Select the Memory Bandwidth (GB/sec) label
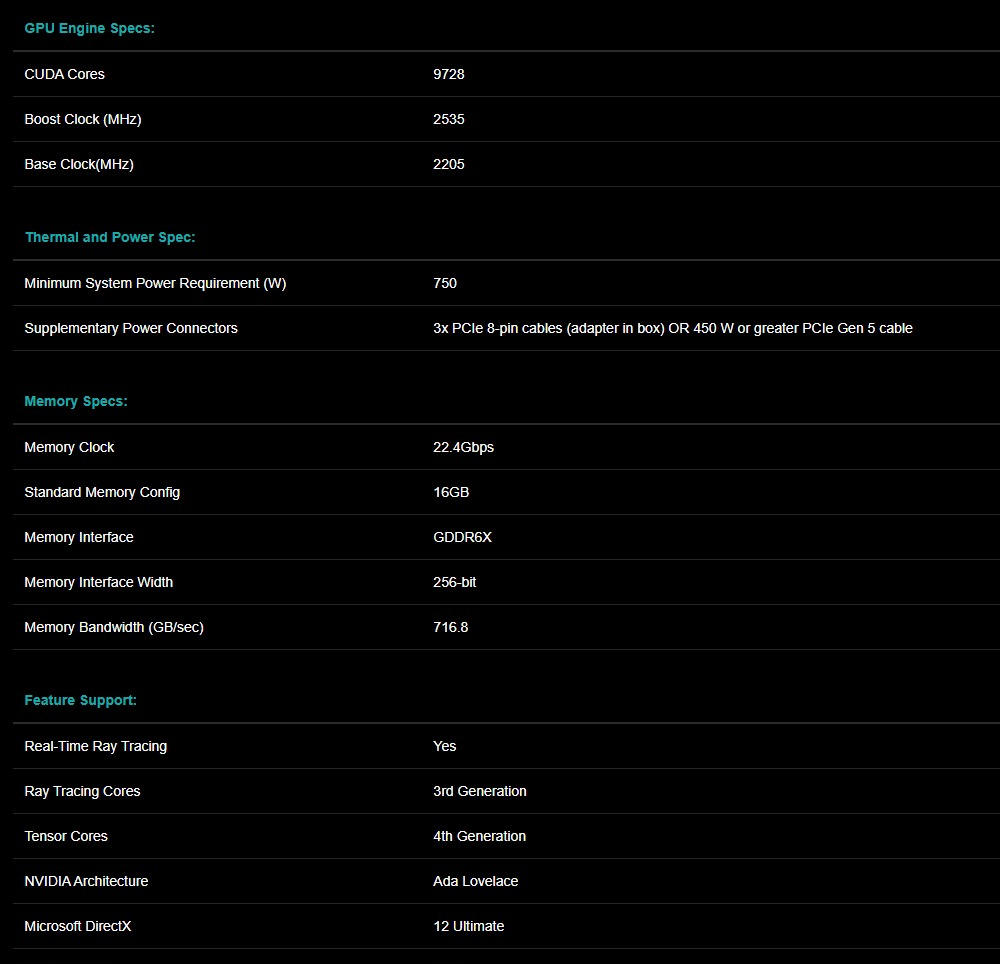The height and width of the screenshot is (964, 1000). (x=113, y=627)
